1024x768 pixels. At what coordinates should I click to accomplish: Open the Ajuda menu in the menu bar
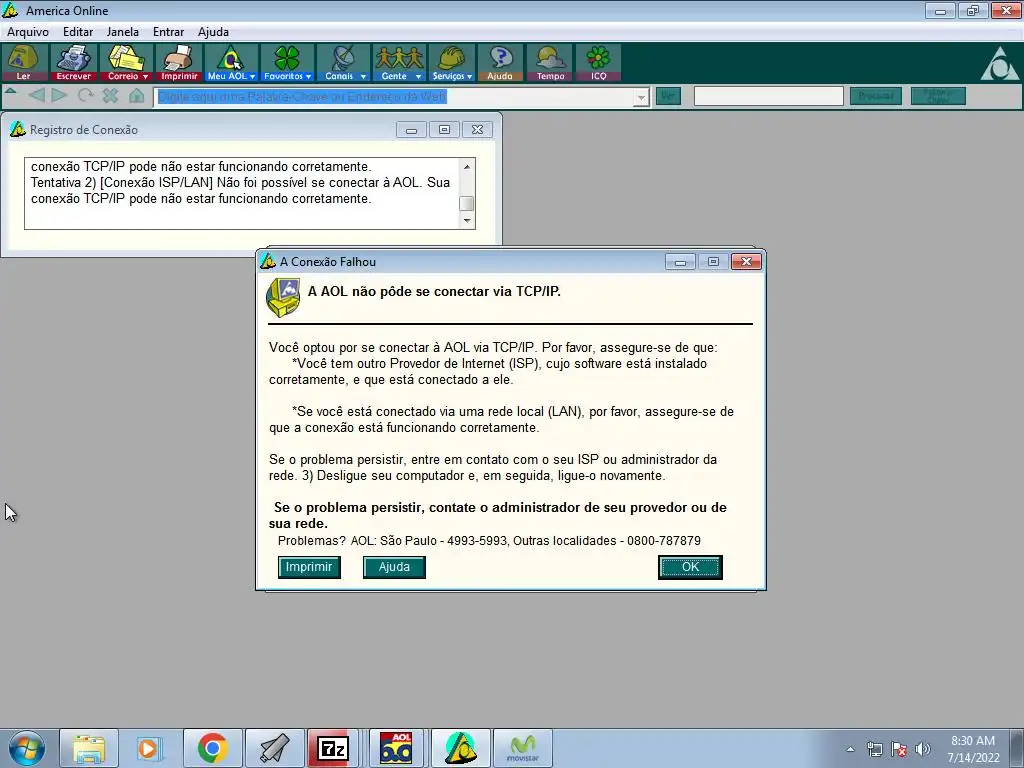(x=214, y=32)
